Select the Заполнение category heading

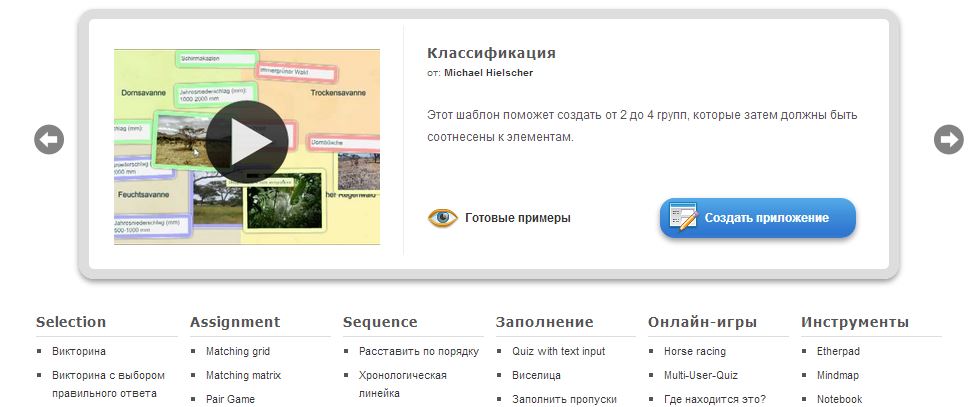[545, 322]
